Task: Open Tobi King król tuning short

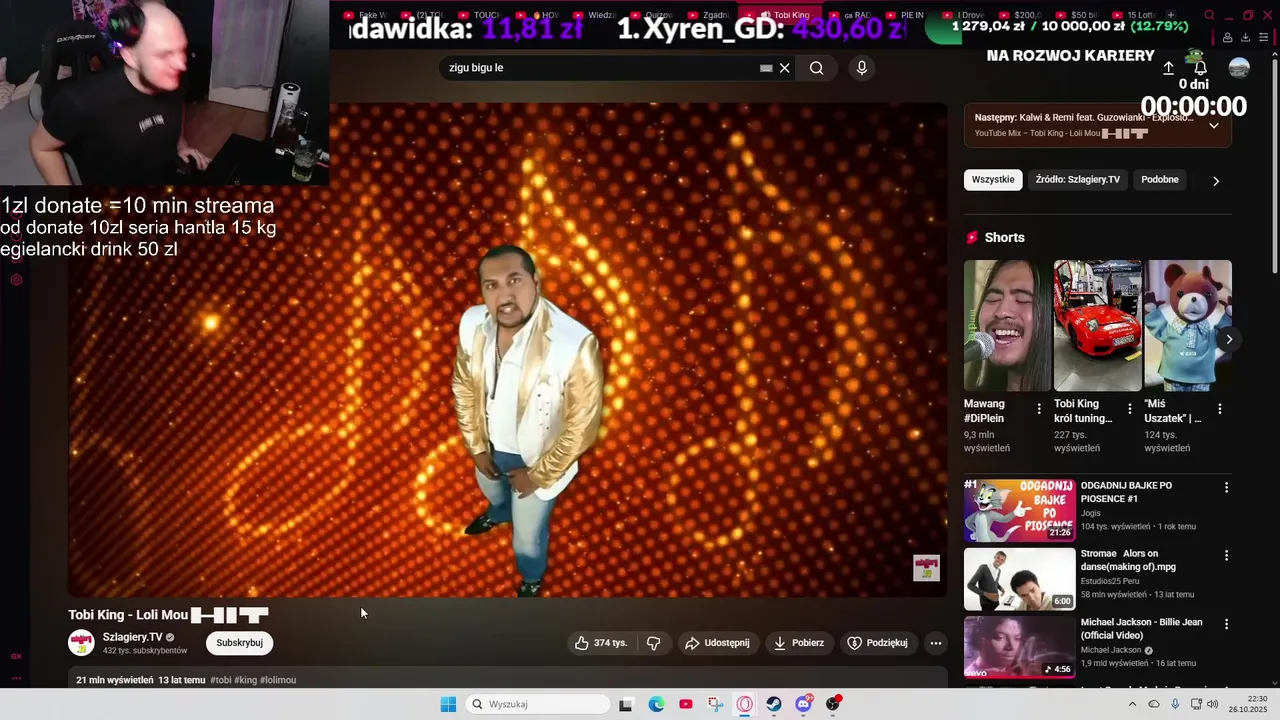Action: pyautogui.click(x=1097, y=326)
